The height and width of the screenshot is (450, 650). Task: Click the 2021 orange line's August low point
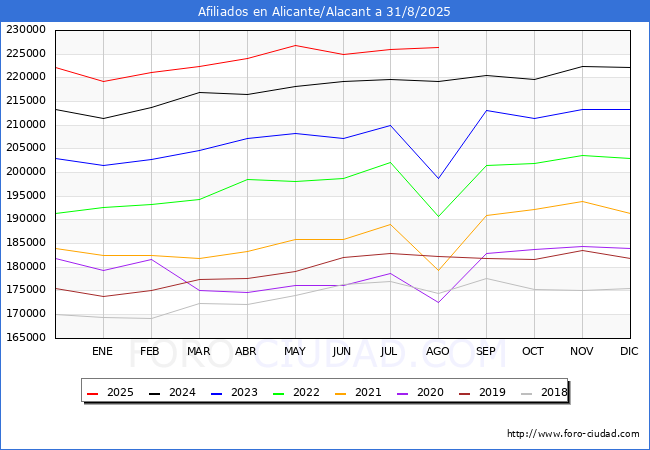pos(438,271)
